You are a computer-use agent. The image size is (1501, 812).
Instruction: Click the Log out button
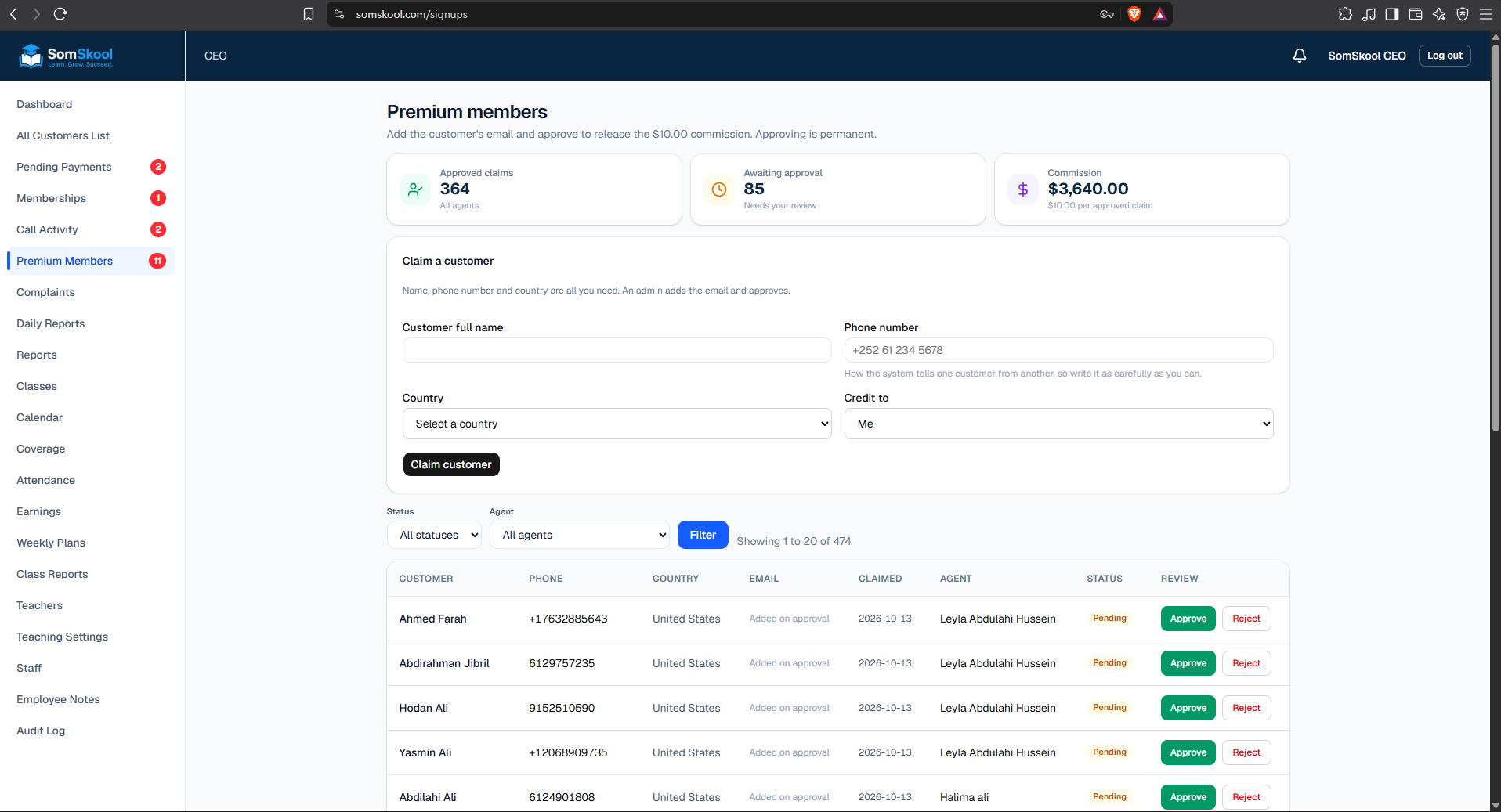1445,56
